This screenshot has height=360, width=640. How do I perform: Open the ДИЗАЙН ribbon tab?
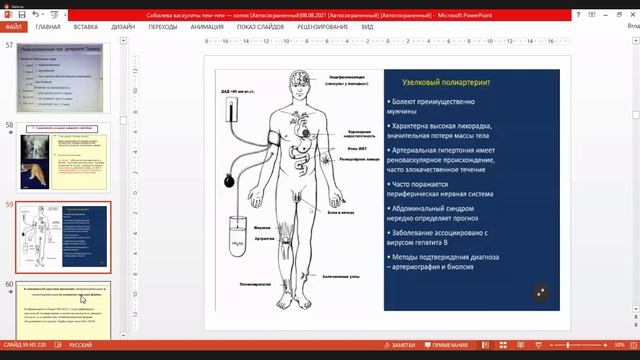coord(123,27)
